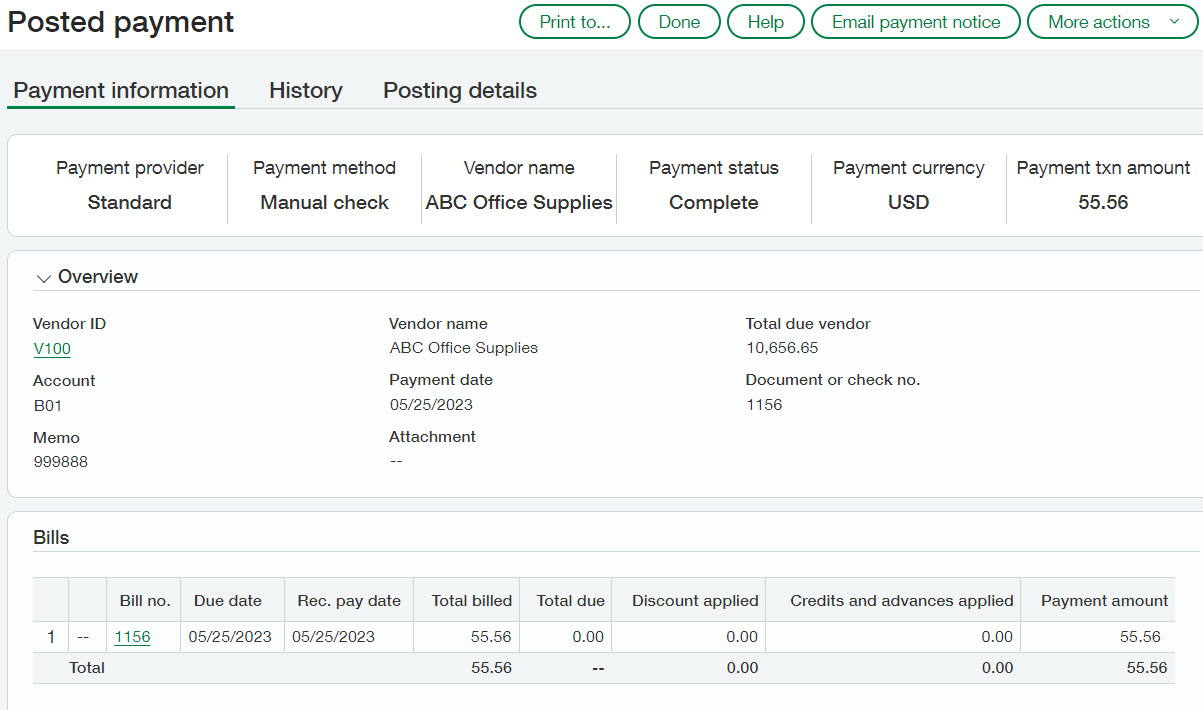
Task: Switch to the History tab
Action: pyautogui.click(x=305, y=90)
